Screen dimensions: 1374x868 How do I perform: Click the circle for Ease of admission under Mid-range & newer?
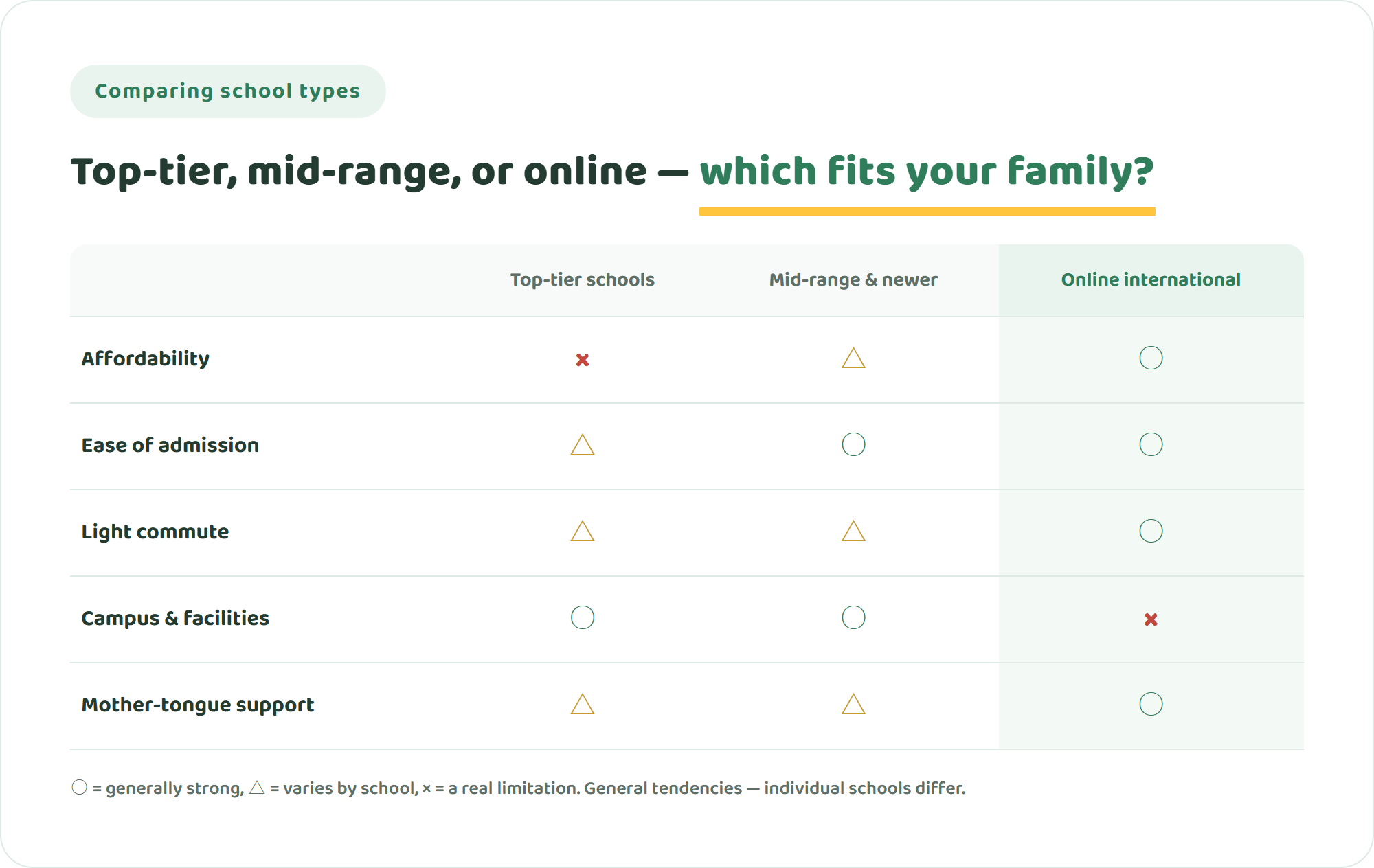click(853, 444)
